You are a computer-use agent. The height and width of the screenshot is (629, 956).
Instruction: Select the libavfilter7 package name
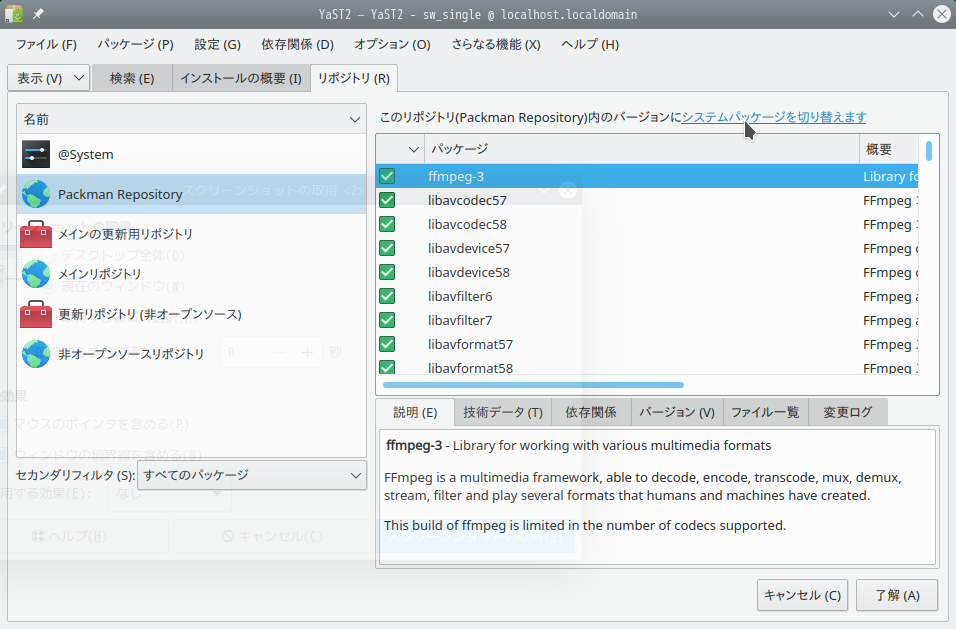[460, 320]
